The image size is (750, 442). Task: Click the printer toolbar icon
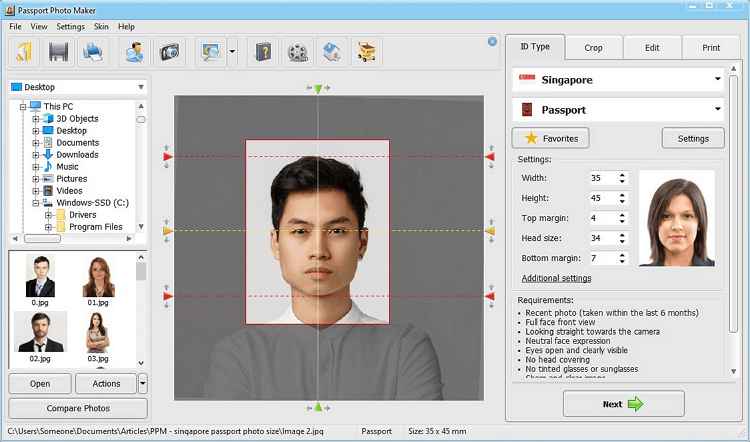pos(93,52)
